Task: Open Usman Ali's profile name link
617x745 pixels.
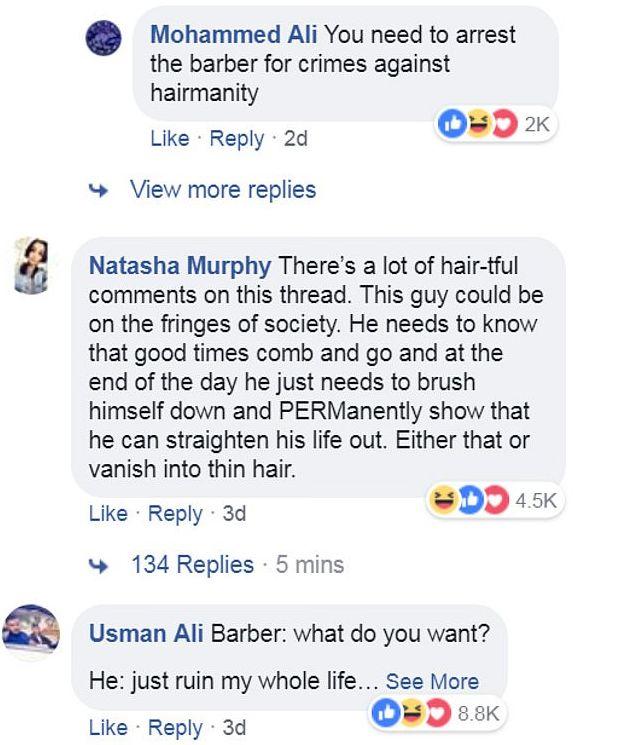Action: [x=143, y=634]
